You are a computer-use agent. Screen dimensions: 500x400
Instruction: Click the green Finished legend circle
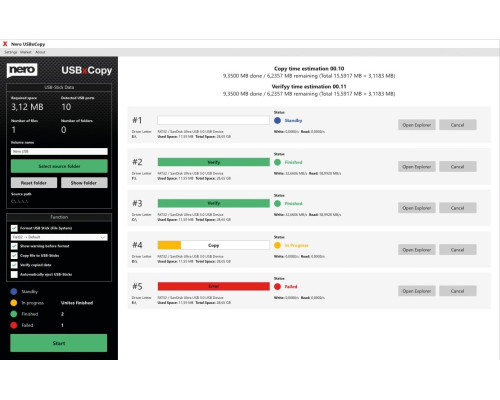coord(14,314)
